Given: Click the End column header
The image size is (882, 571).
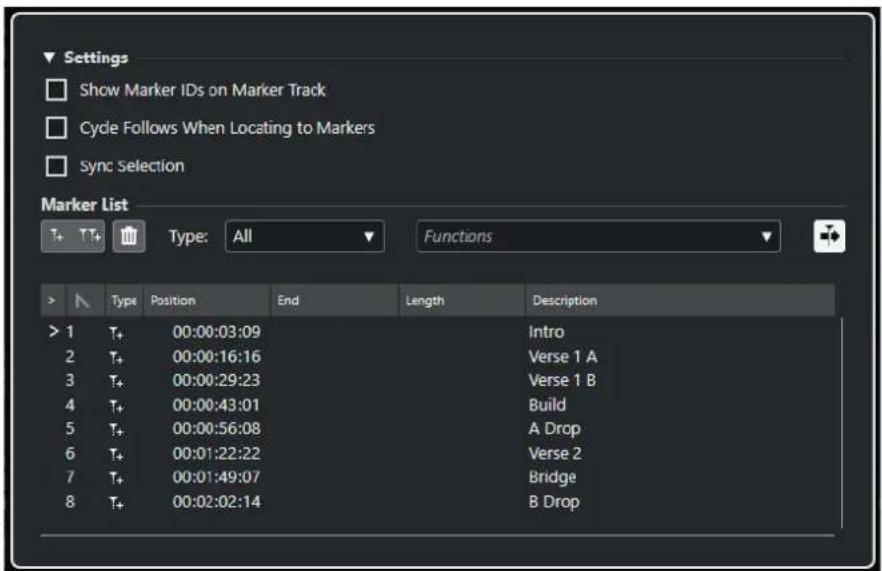Looking at the screenshot, I should click(335, 300).
